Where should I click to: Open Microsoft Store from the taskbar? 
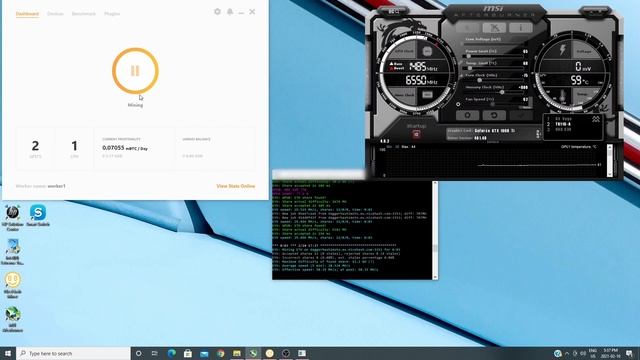pyautogui.click(x=188, y=353)
